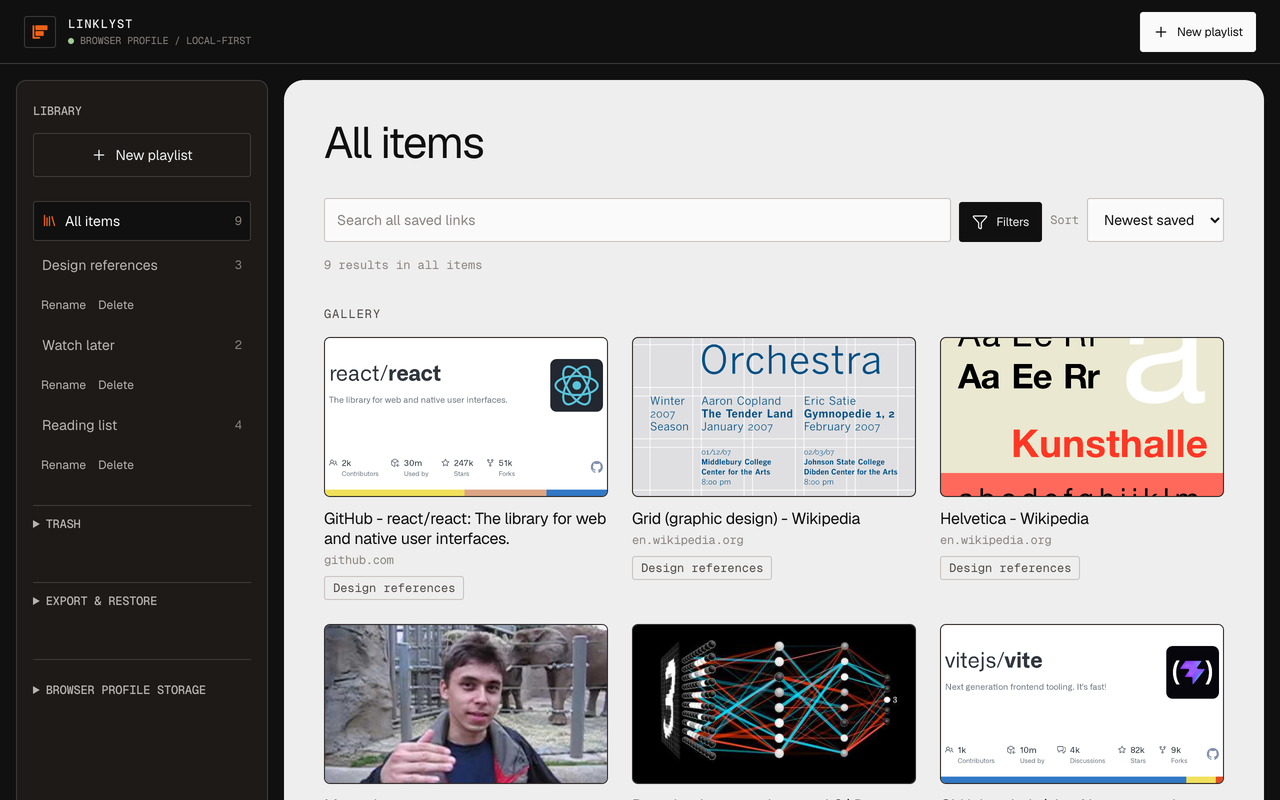Delete the Watch later playlist
This screenshot has height=800, width=1280.
[116, 385]
